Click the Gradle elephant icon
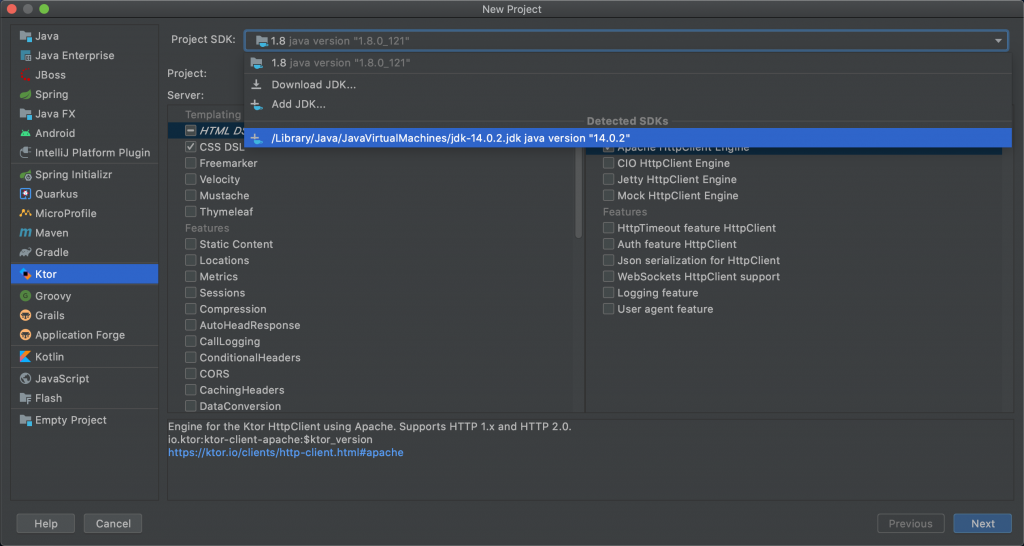This screenshot has width=1024, height=546. coord(25,252)
